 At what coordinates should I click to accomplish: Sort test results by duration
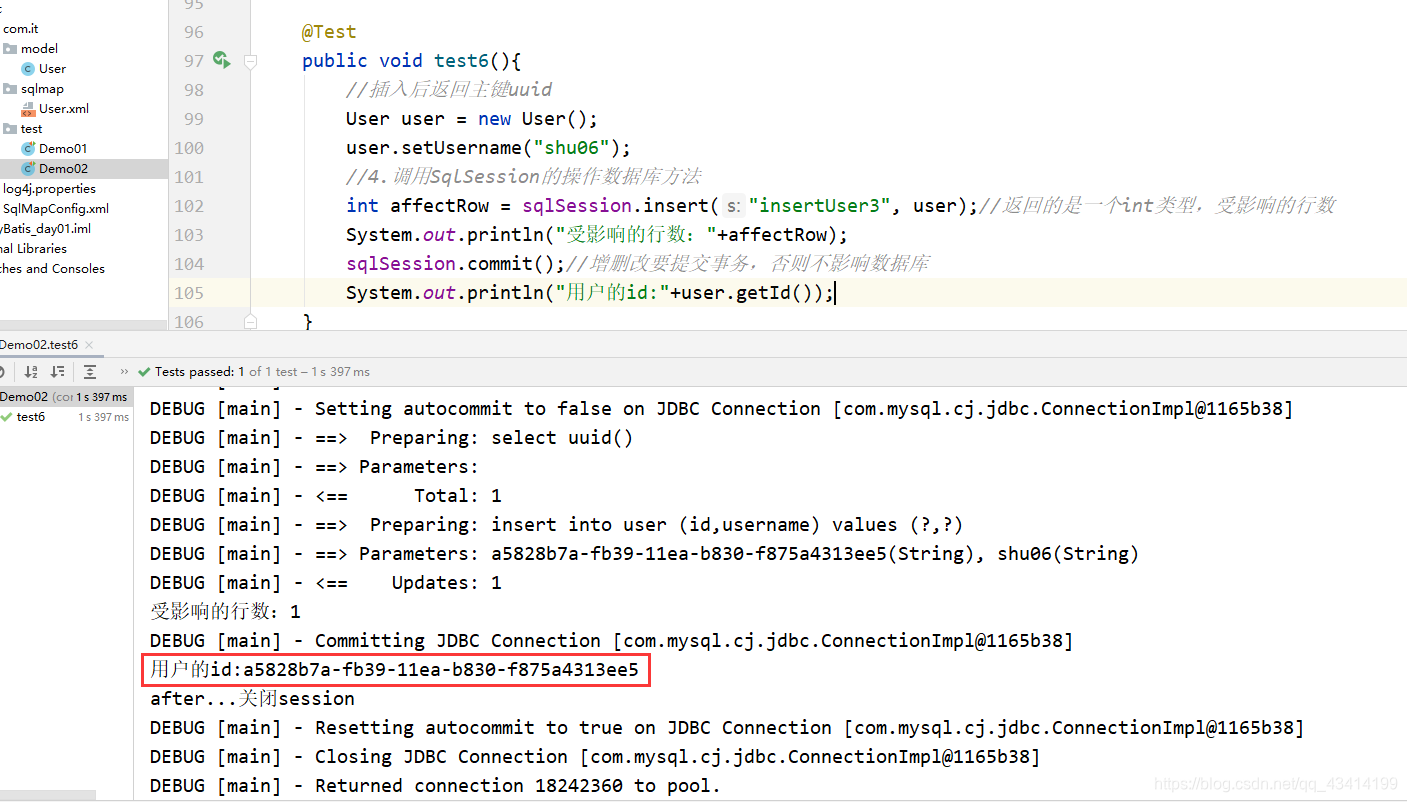(57, 372)
